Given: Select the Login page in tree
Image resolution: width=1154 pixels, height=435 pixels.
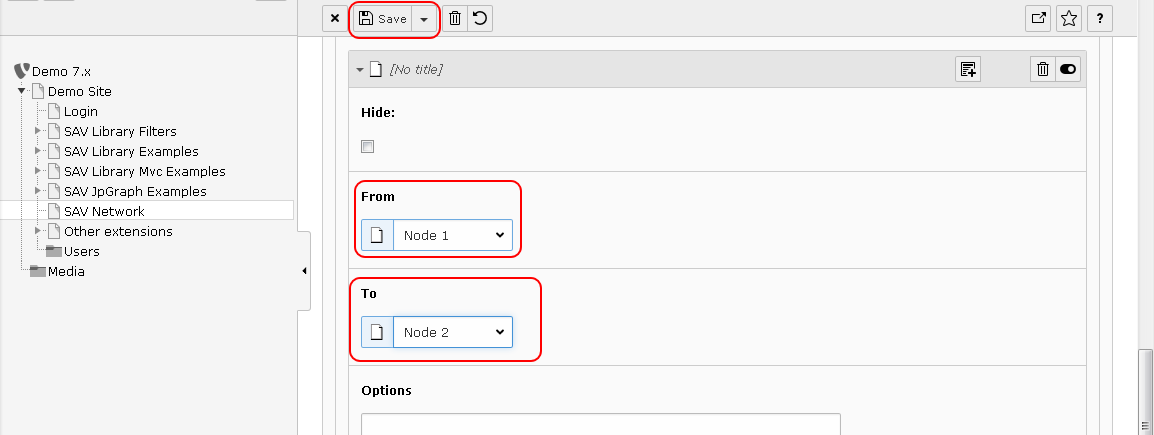Looking at the screenshot, I should click(80, 111).
